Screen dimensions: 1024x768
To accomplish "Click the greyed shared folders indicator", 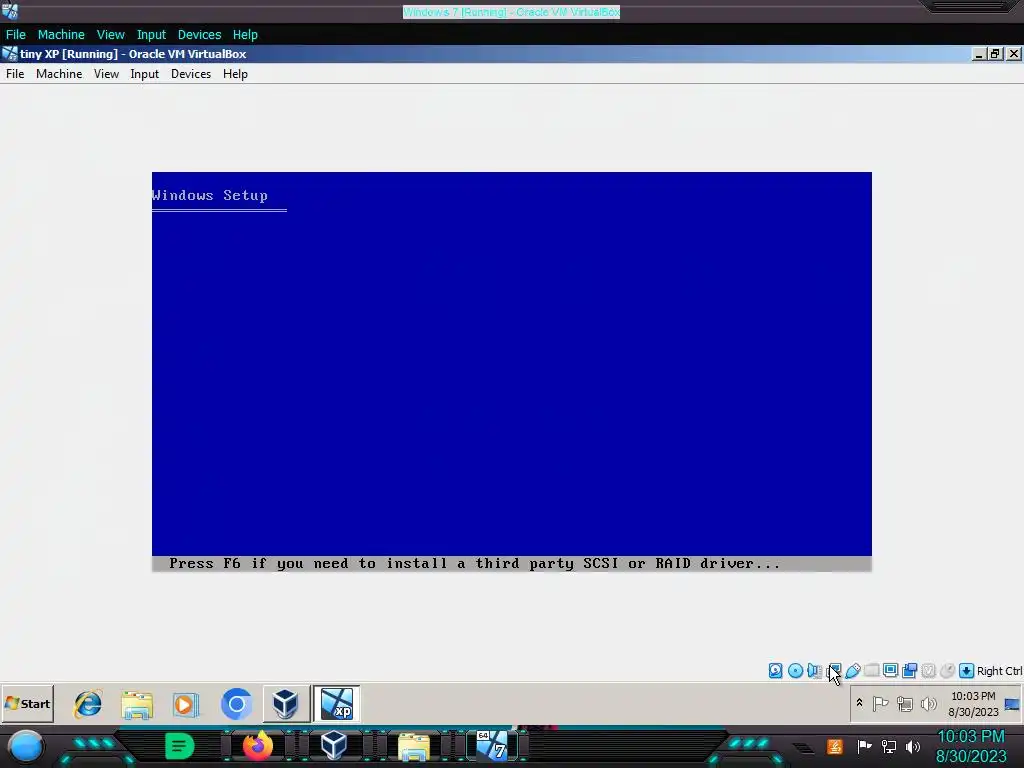I will coord(871,671).
